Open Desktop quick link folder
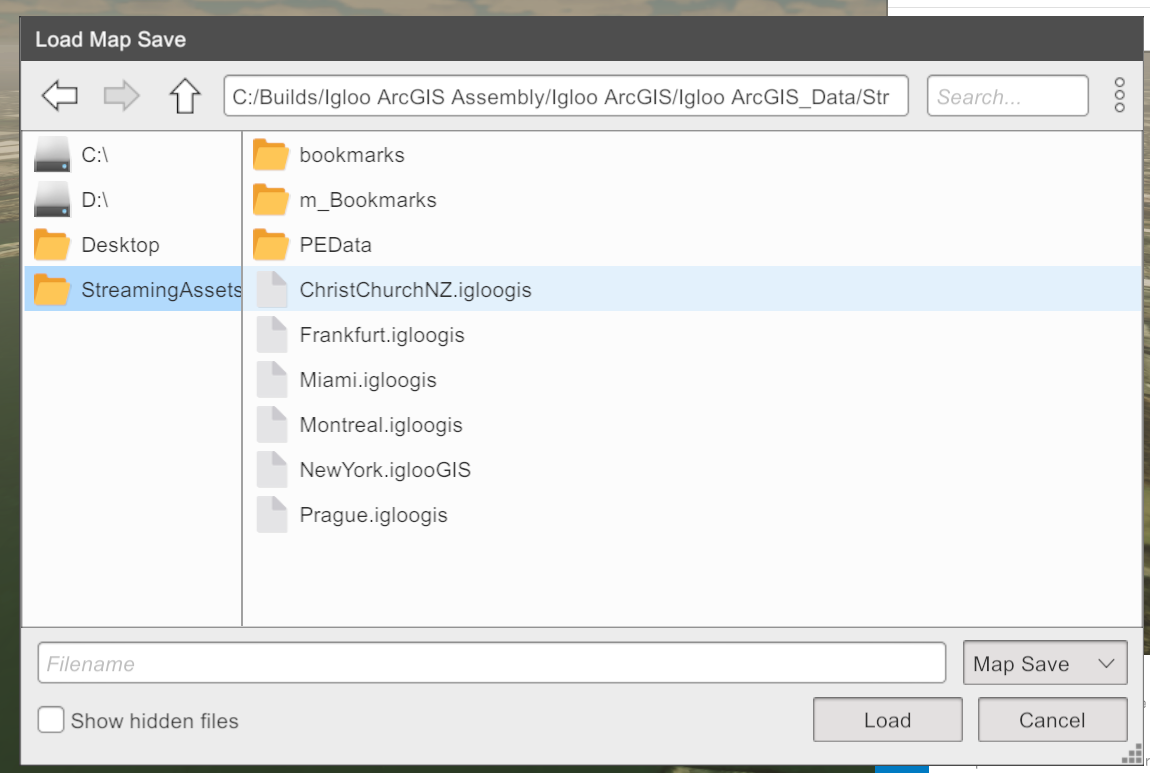Image resolution: width=1150 pixels, height=773 pixels. [120, 245]
